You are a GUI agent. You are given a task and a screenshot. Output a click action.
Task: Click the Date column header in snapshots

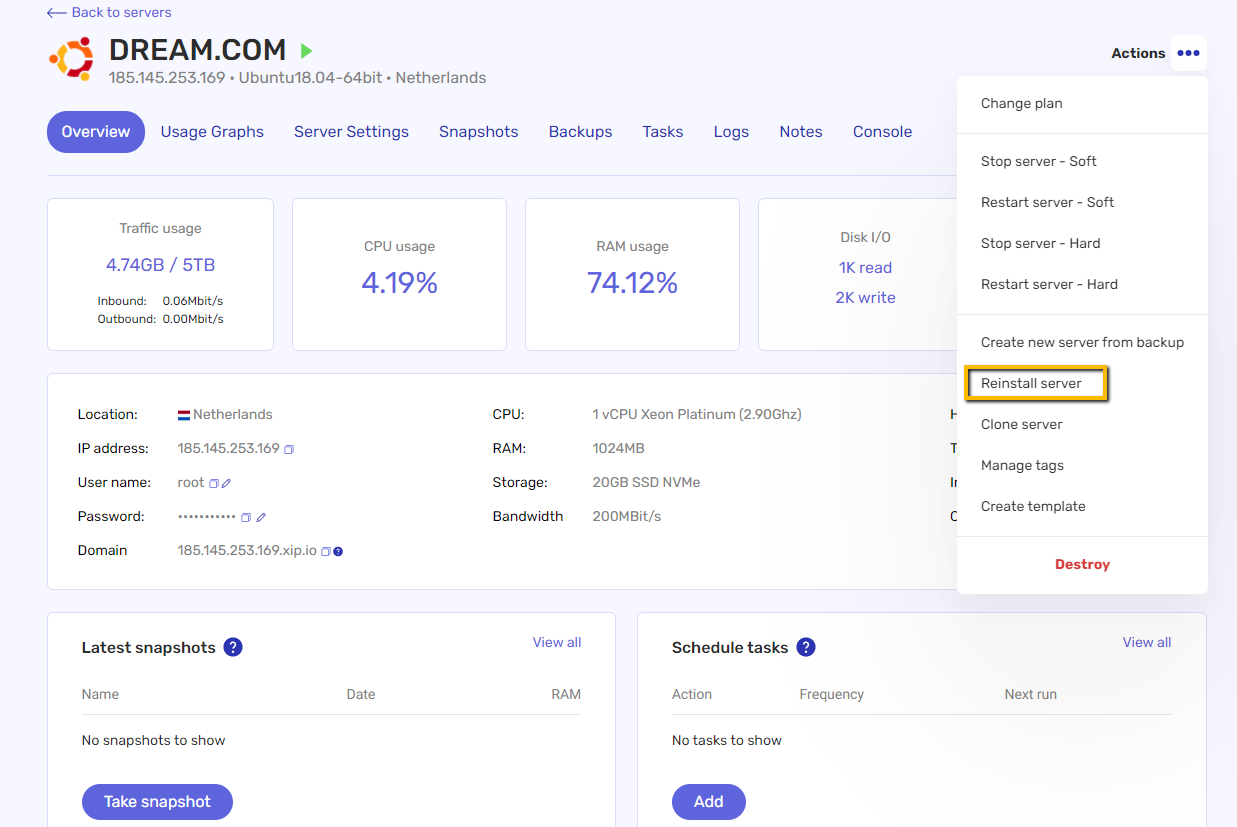[361, 694]
